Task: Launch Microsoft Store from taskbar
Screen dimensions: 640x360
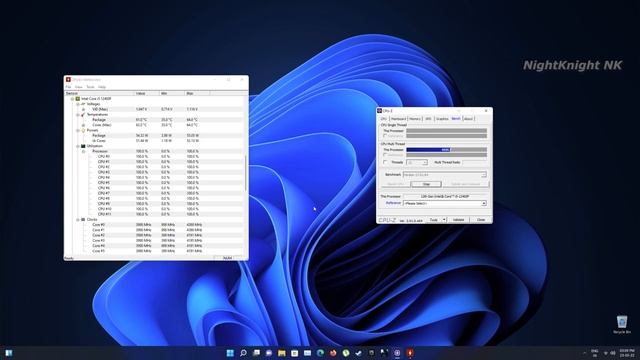Action: point(294,353)
